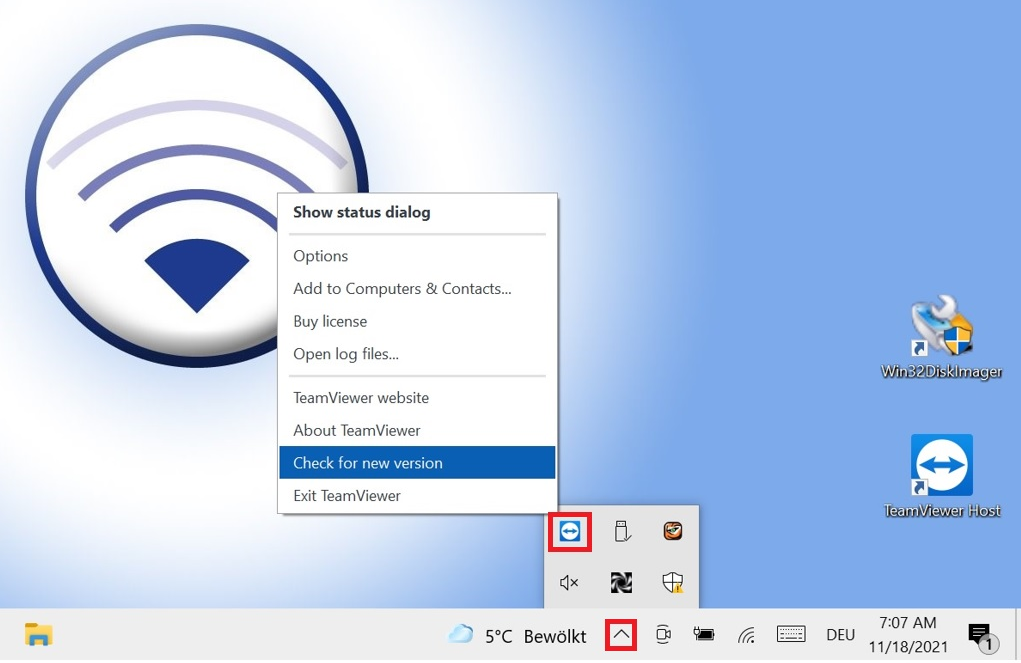Open File Explorer from the taskbar
This screenshot has height=663, width=1021.
pos(38,634)
